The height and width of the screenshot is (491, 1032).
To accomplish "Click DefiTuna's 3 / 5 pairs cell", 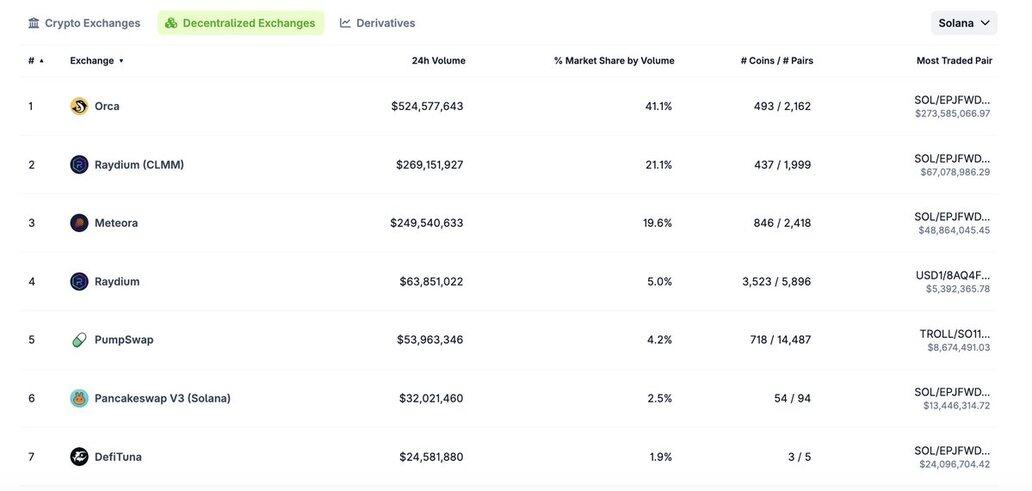I will tap(800, 457).
